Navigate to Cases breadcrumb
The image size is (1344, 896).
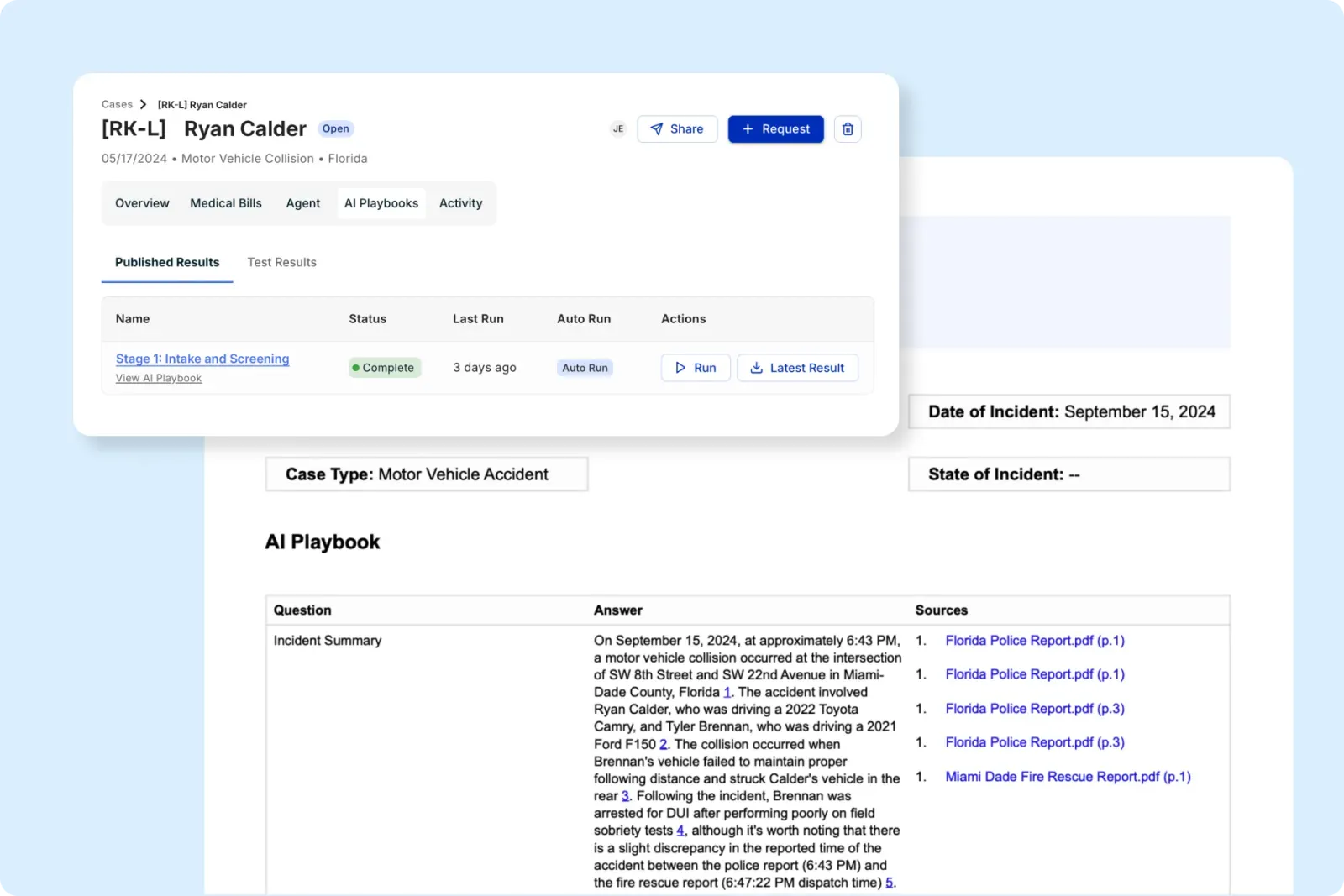click(x=117, y=105)
